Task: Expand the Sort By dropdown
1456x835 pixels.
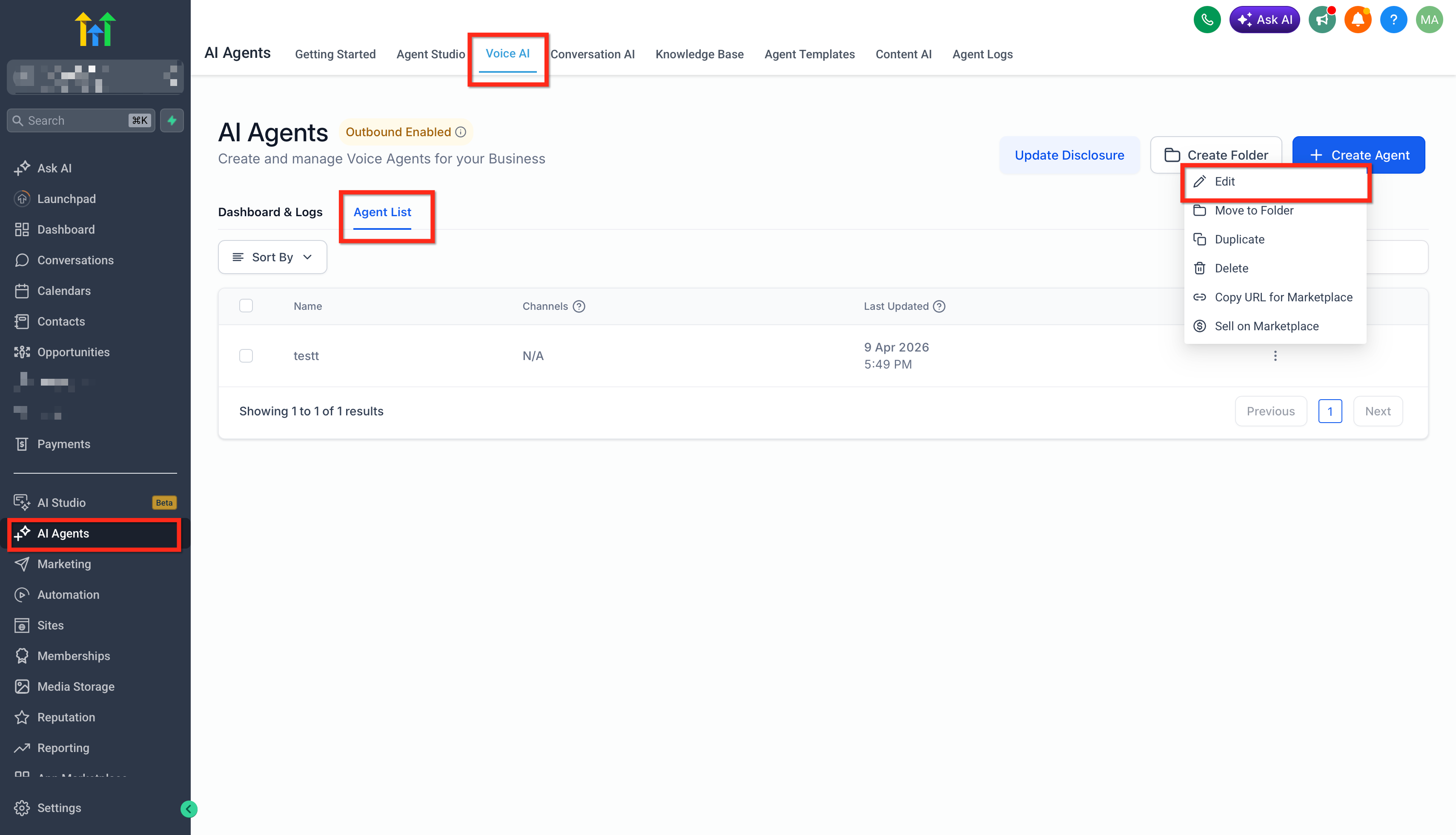Action: [272, 257]
